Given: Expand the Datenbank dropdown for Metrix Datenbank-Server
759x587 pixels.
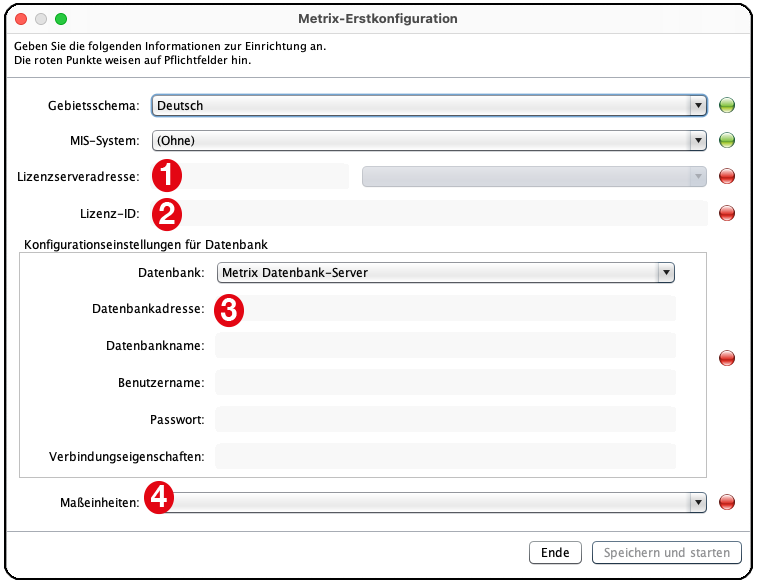Looking at the screenshot, I should coord(446,272).
